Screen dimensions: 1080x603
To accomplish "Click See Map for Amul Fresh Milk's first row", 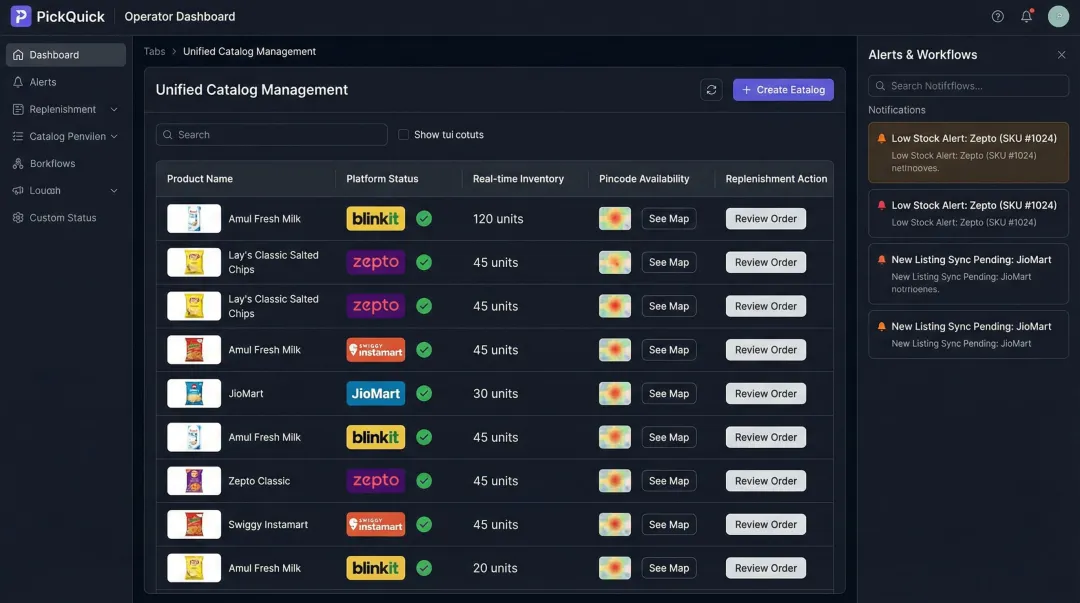I will [668, 217].
